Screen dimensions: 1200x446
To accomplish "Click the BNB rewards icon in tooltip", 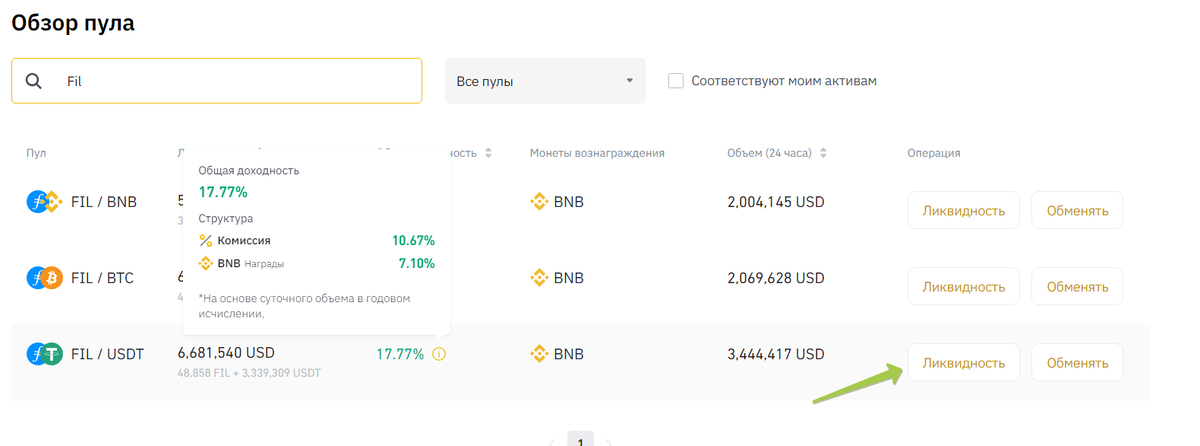I will point(205,264).
